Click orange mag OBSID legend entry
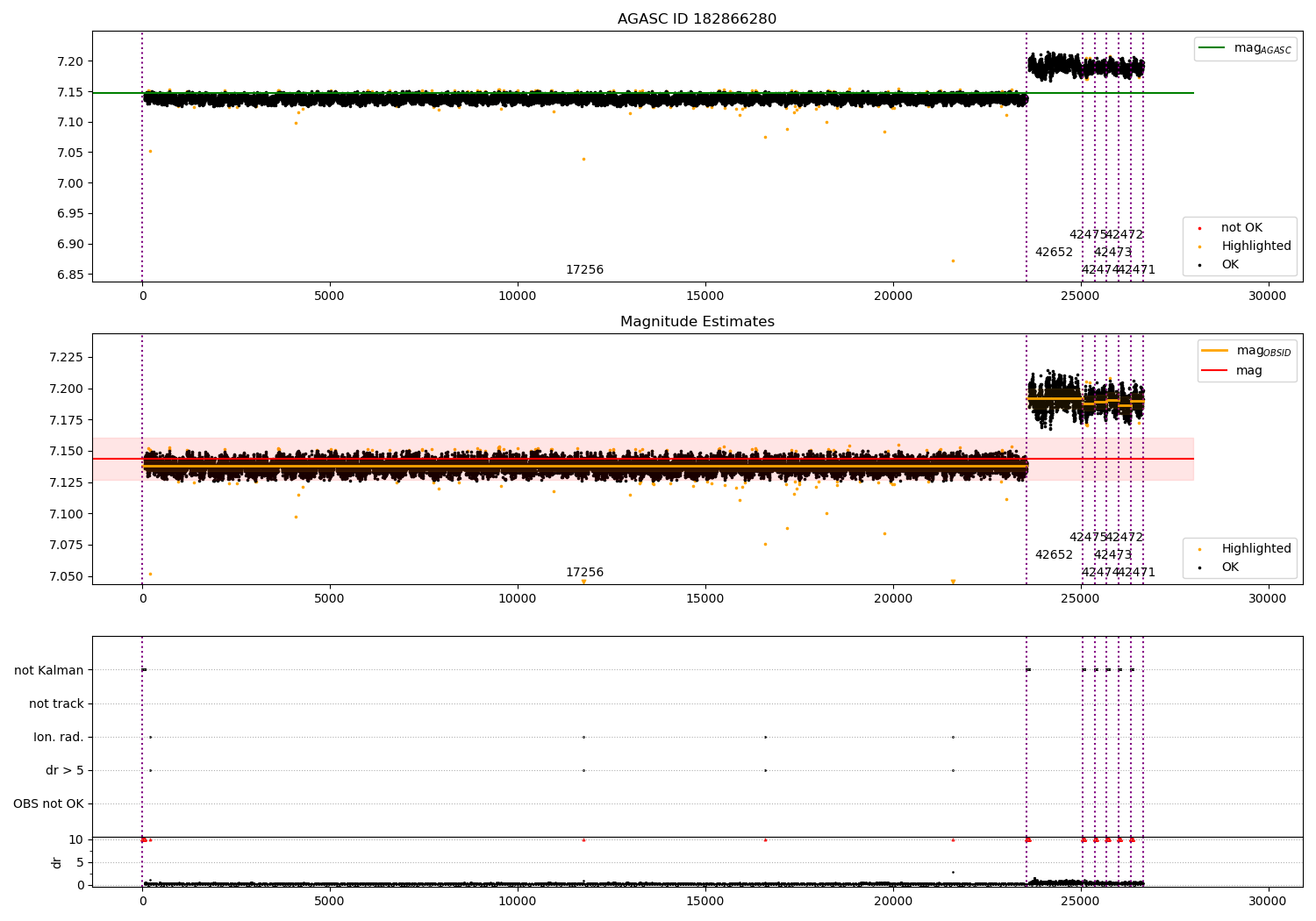Image resolution: width=1316 pixels, height=921 pixels. 1214,351
